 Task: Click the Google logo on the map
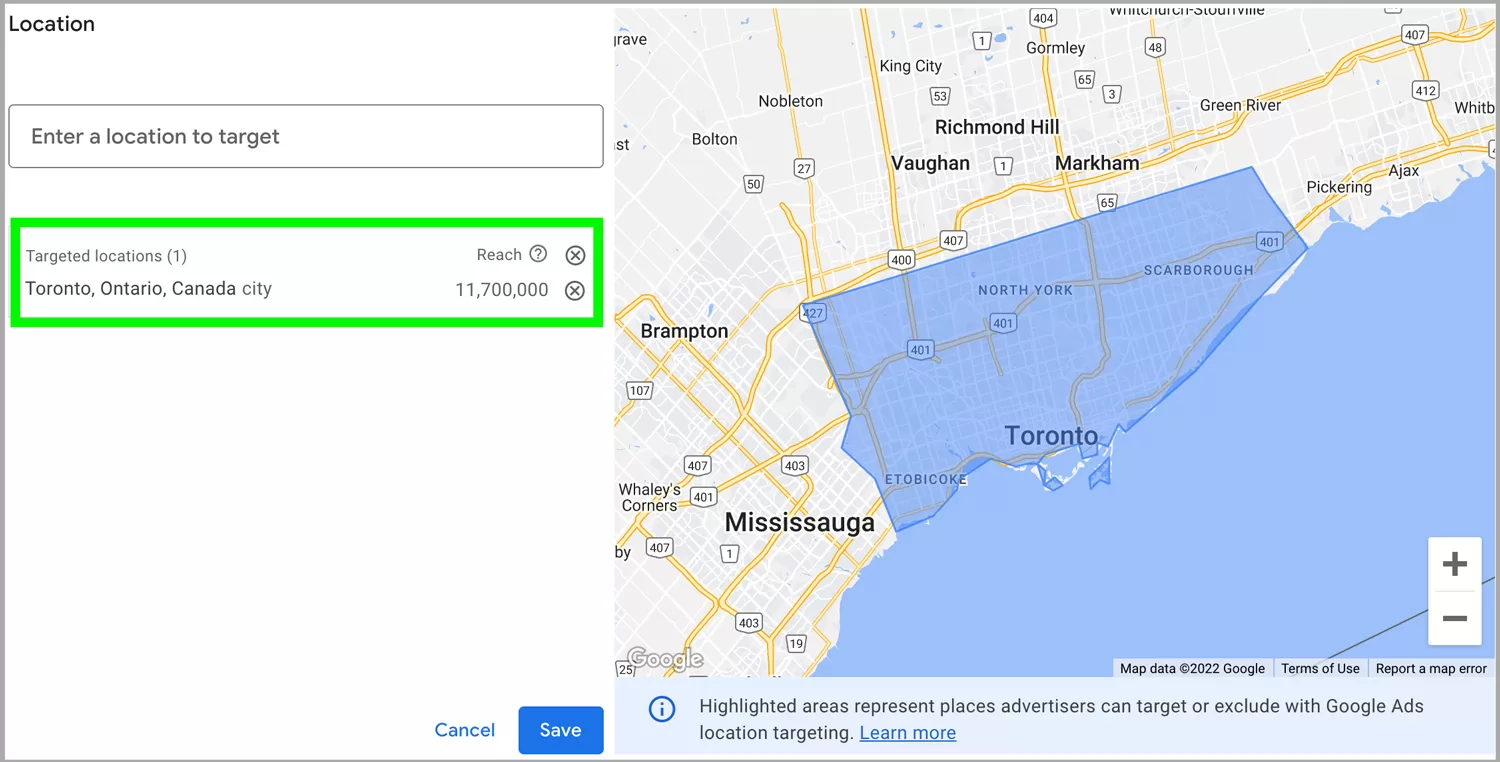[665, 659]
